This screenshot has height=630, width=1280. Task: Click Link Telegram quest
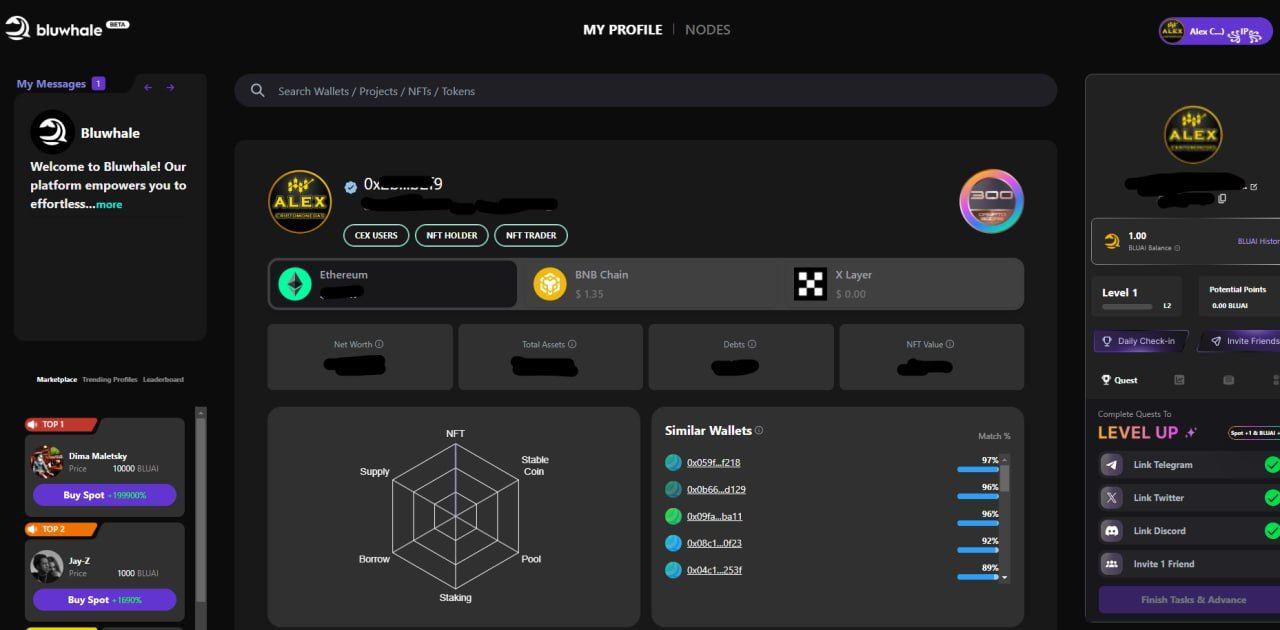point(1190,465)
